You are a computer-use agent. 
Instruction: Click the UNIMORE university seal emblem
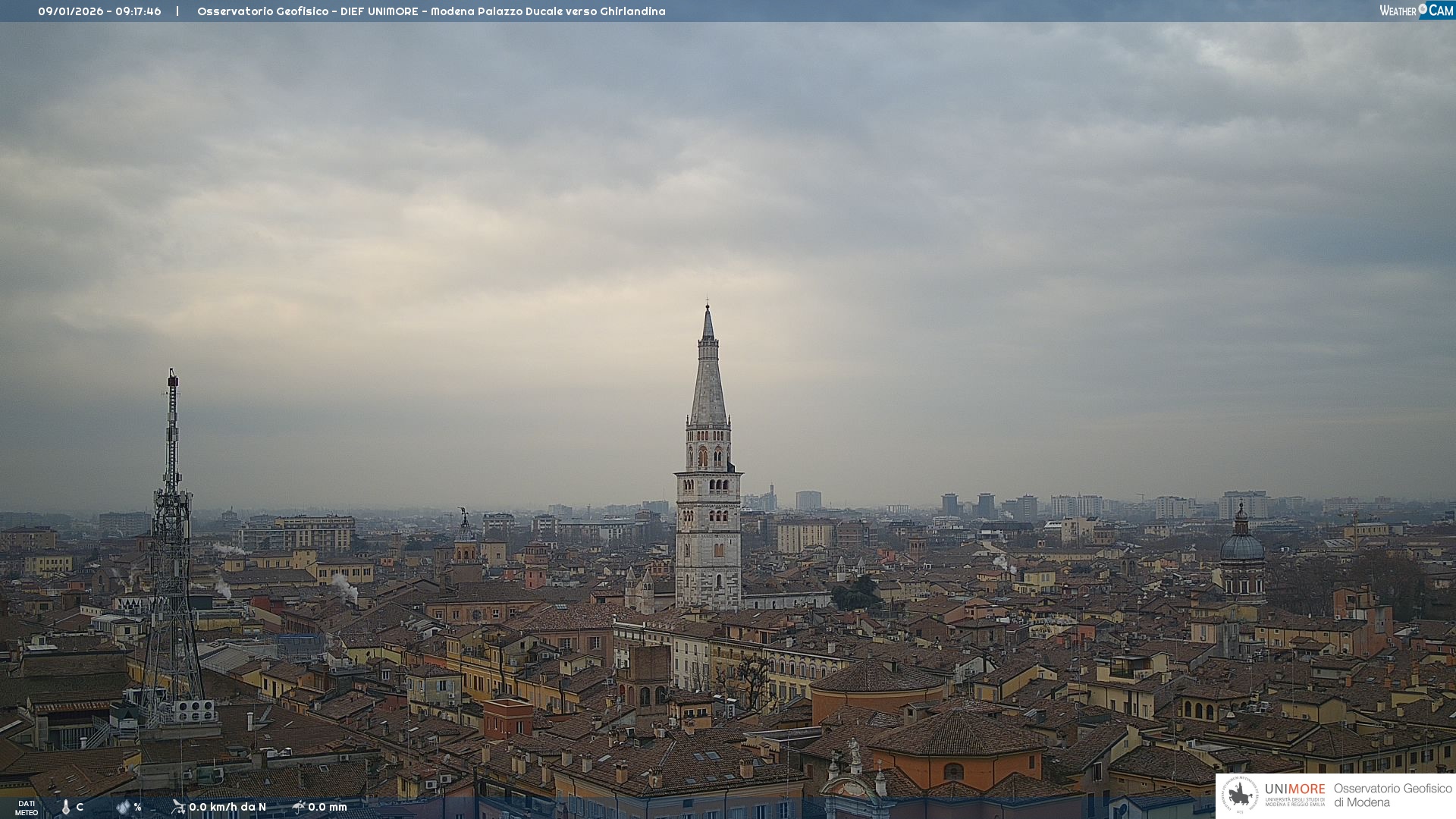(1240, 795)
